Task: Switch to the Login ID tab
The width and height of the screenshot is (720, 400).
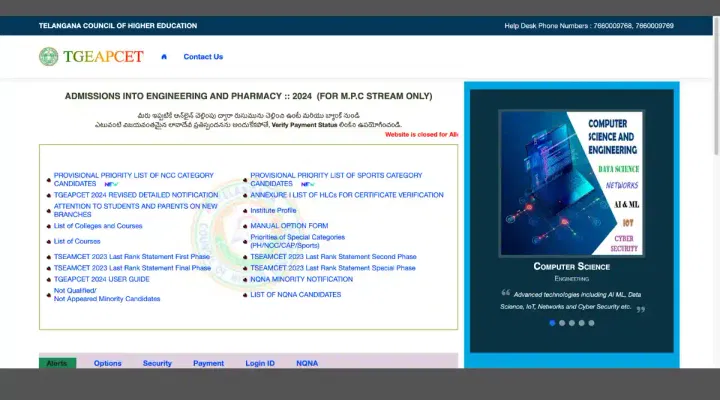Action: tap(260, 363)
